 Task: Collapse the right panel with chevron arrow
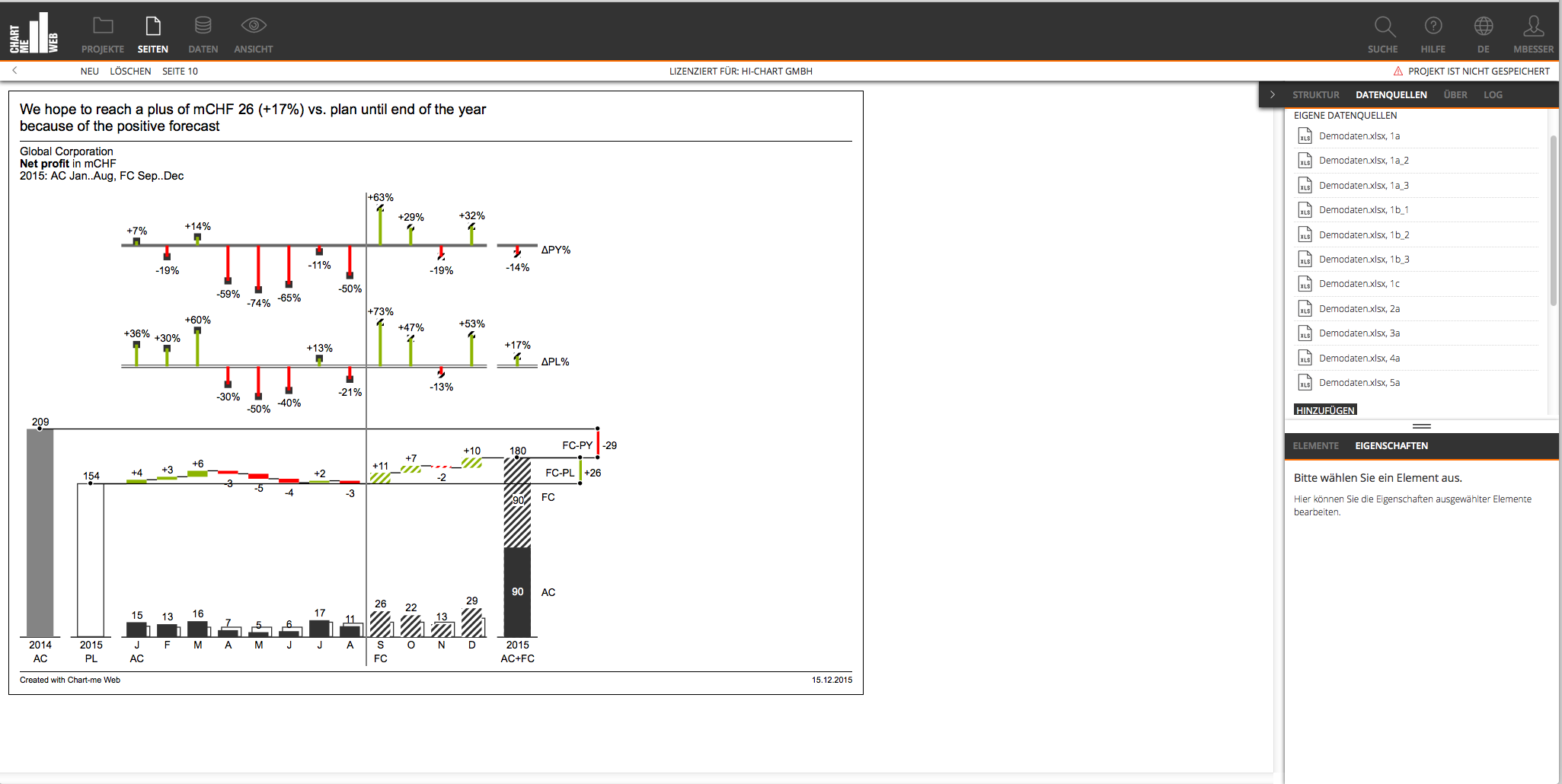1273,94
